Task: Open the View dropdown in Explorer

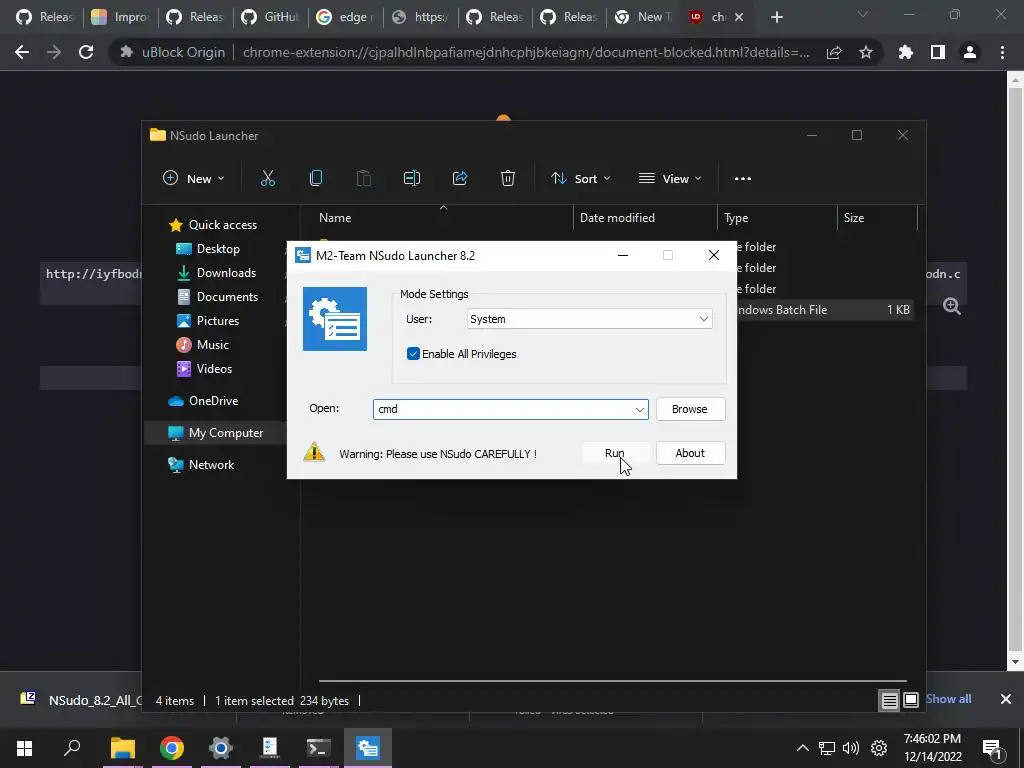Action: click(670, 178)
